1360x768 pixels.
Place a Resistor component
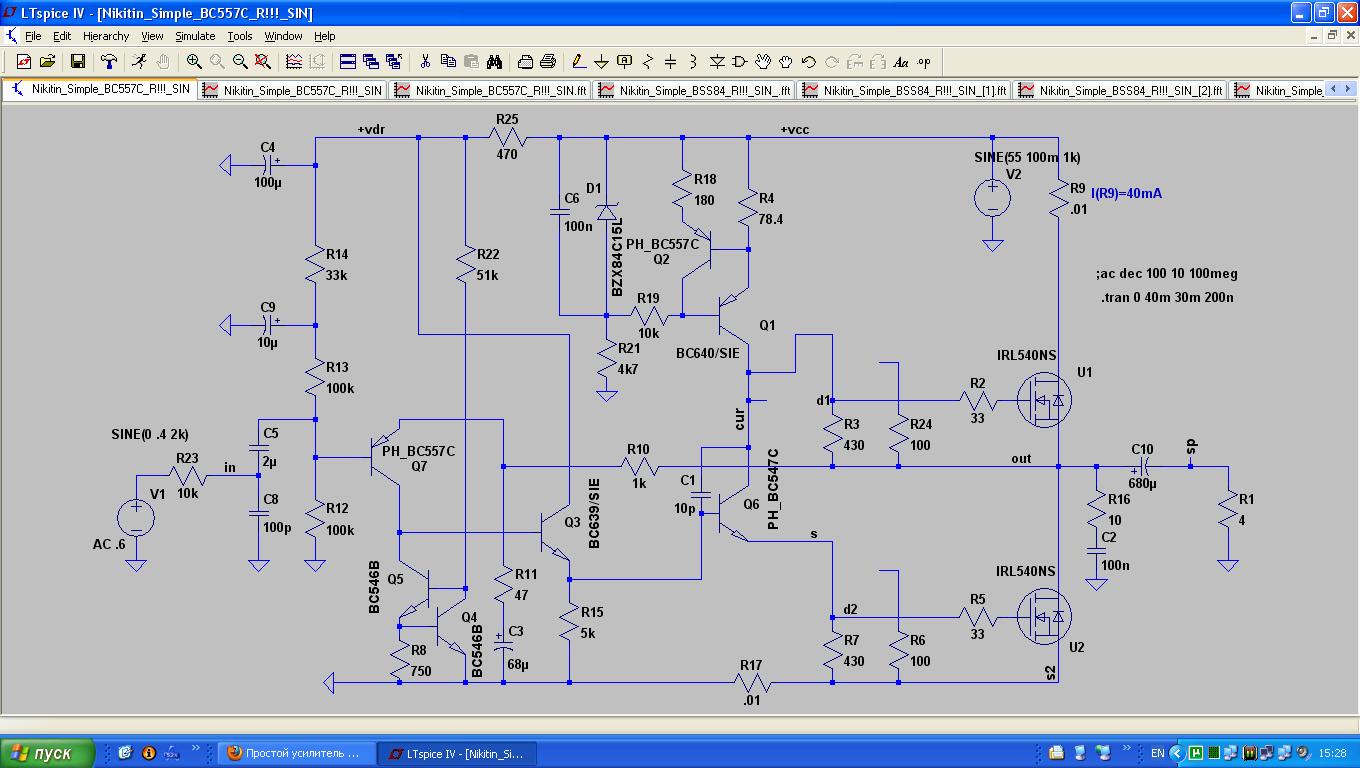(648, 62)
